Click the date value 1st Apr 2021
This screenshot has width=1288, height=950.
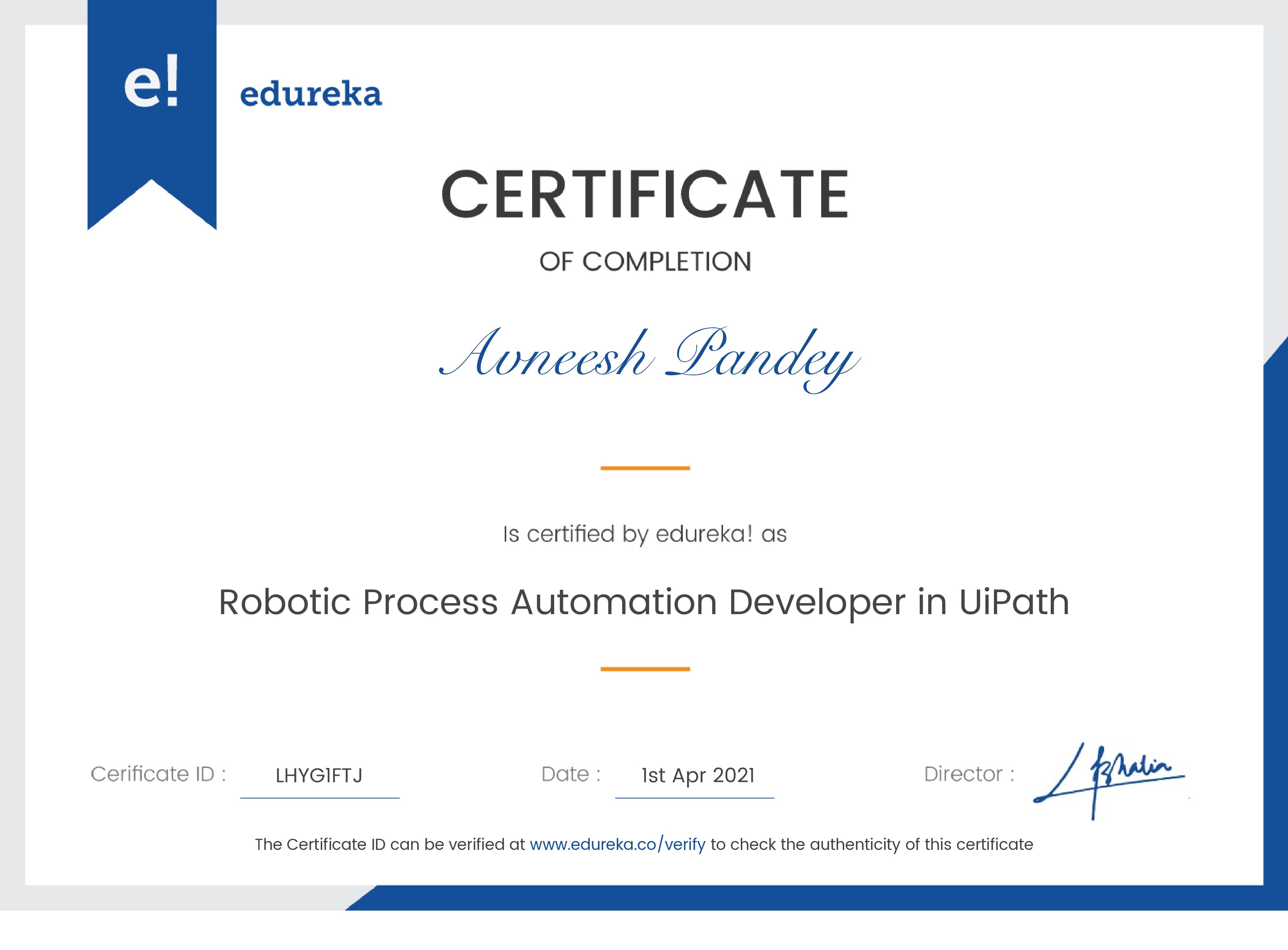click(698, 776)
